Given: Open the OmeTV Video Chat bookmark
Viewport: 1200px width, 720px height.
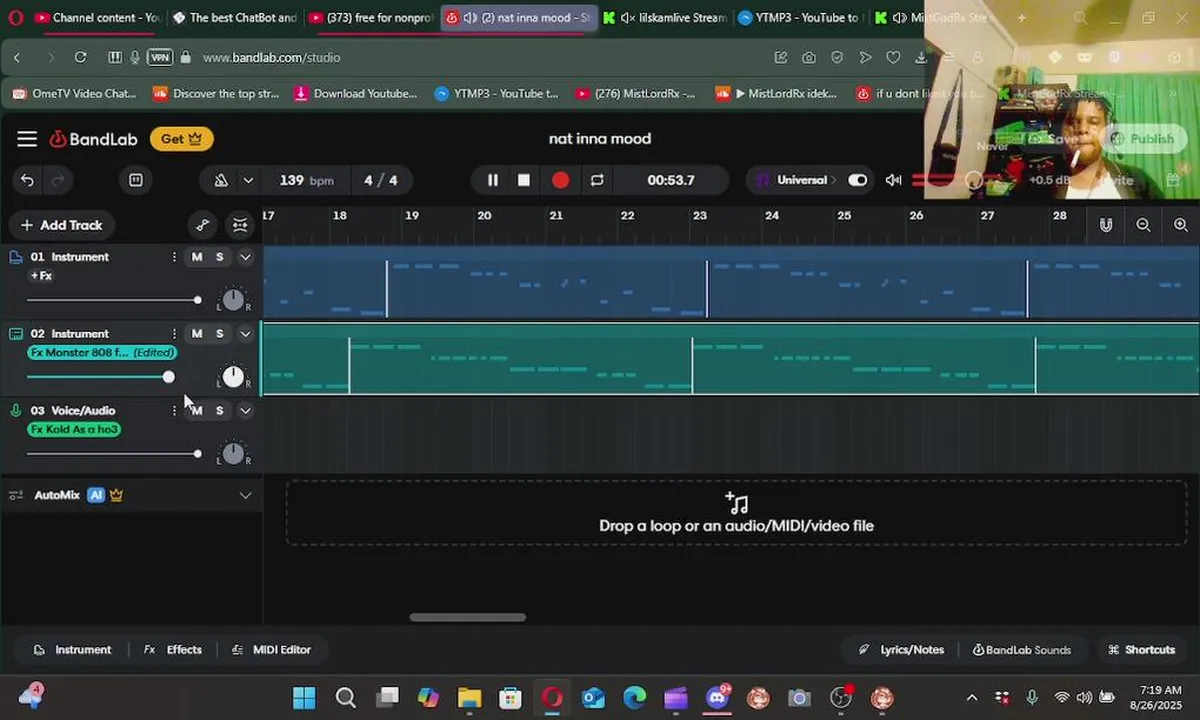Looking at the screenshot, I should click(x=74, y=94).
